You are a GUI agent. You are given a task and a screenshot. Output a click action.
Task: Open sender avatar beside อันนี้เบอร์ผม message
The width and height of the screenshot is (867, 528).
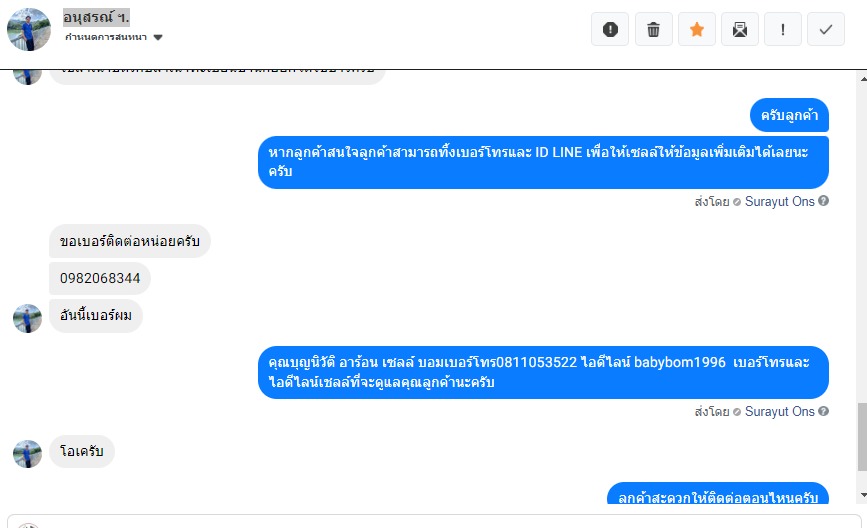tap(27, 318)
